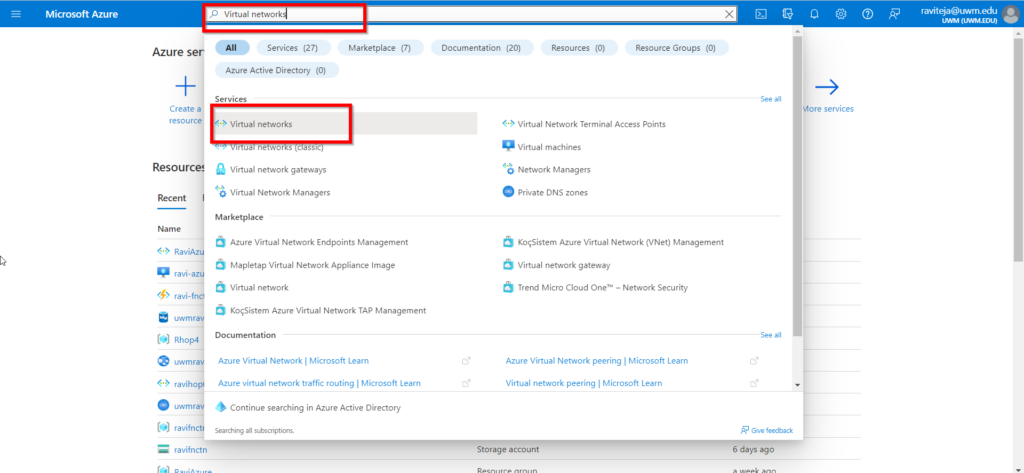Screen dimensions: 1024x473
Task: Click scrollbar down arrow in search panel
Action: pyautogui.click(x=797, y=385)
